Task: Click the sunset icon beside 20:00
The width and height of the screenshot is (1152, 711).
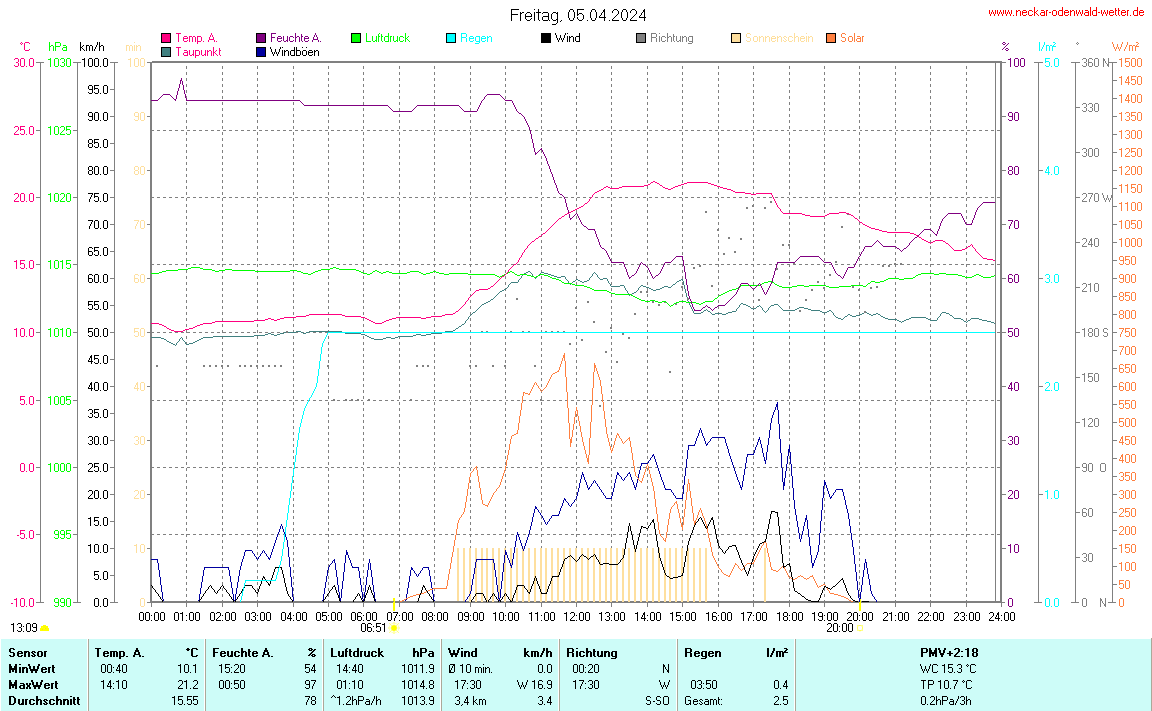Action: [x=861, y=628]
